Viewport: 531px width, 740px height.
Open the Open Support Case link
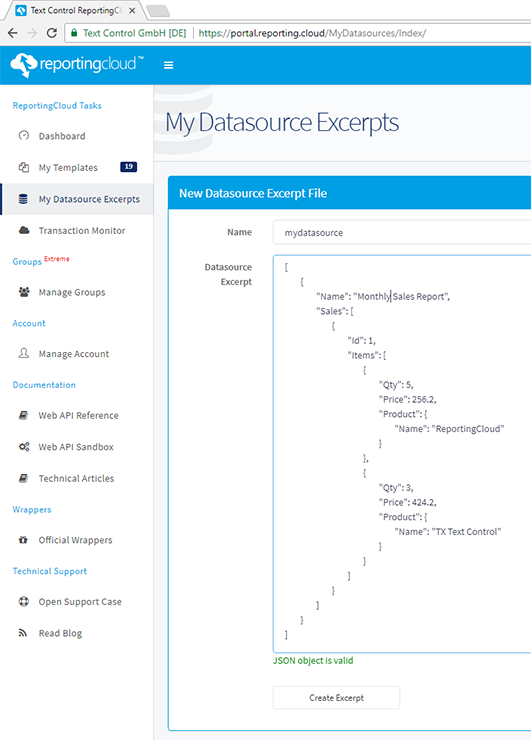click(x=80, y=602)
